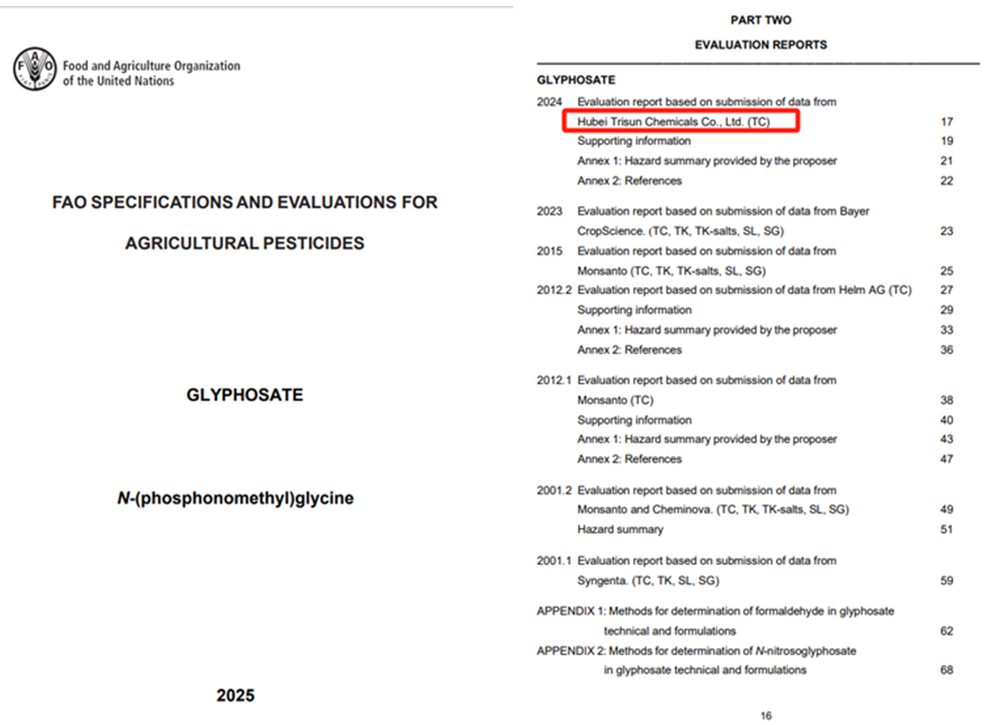Open "Syngenta. (TC, TK, SL, SG)" entry

[648, 581]
